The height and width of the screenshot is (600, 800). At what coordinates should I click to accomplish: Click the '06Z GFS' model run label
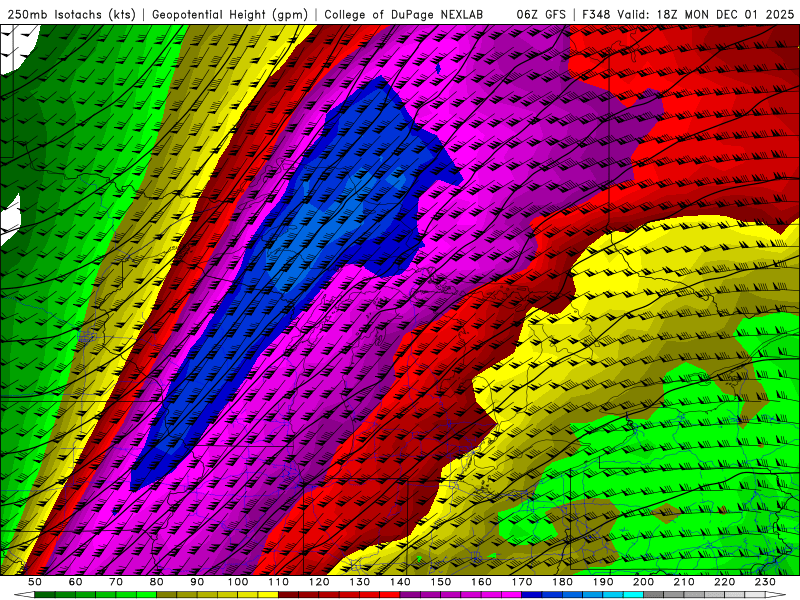pos(541,15)
